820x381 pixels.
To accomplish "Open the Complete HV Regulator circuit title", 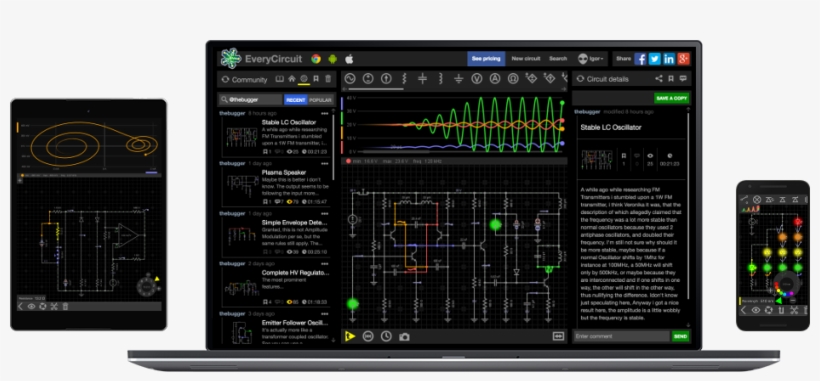I will click(295, 273).
